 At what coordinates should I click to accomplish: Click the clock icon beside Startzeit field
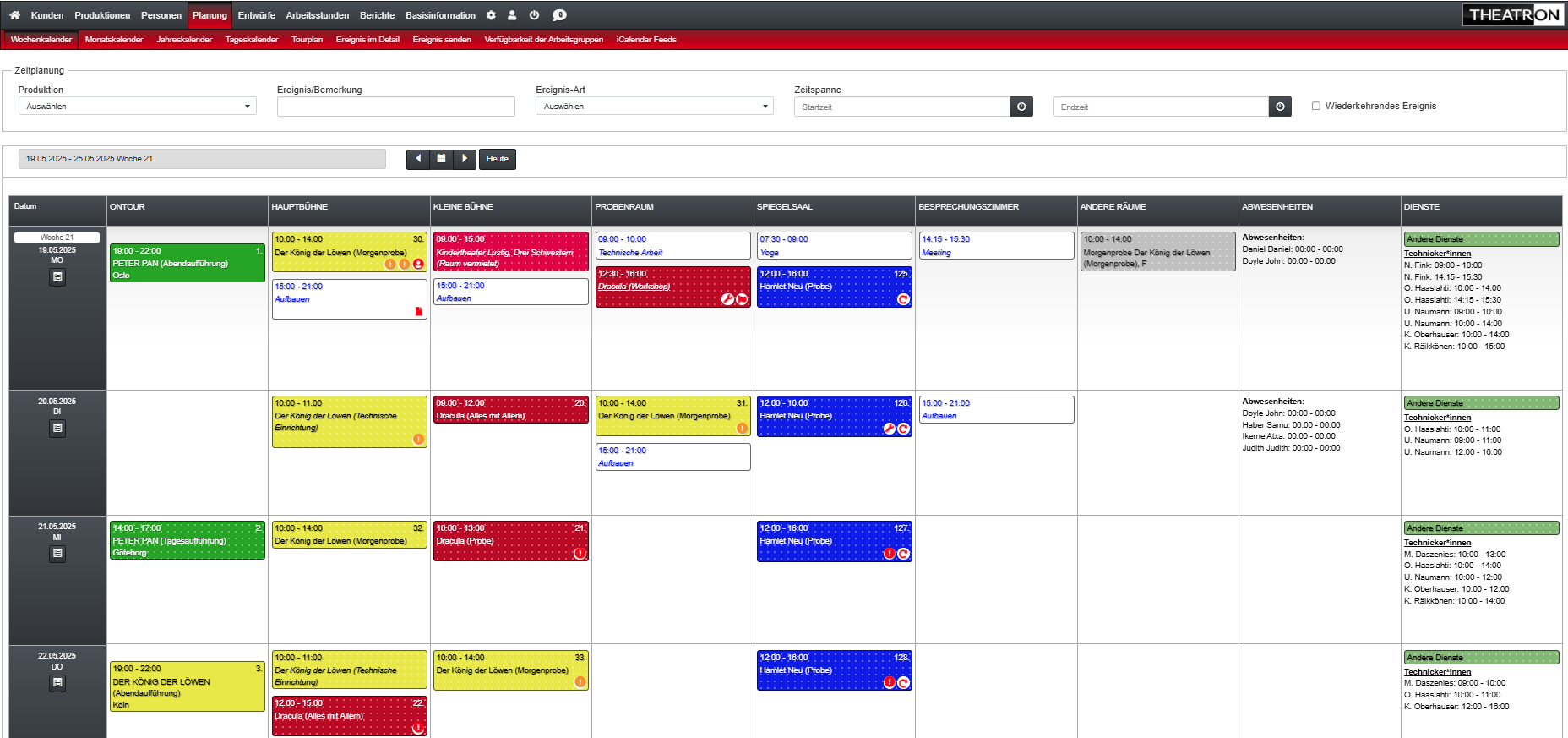1021,107
